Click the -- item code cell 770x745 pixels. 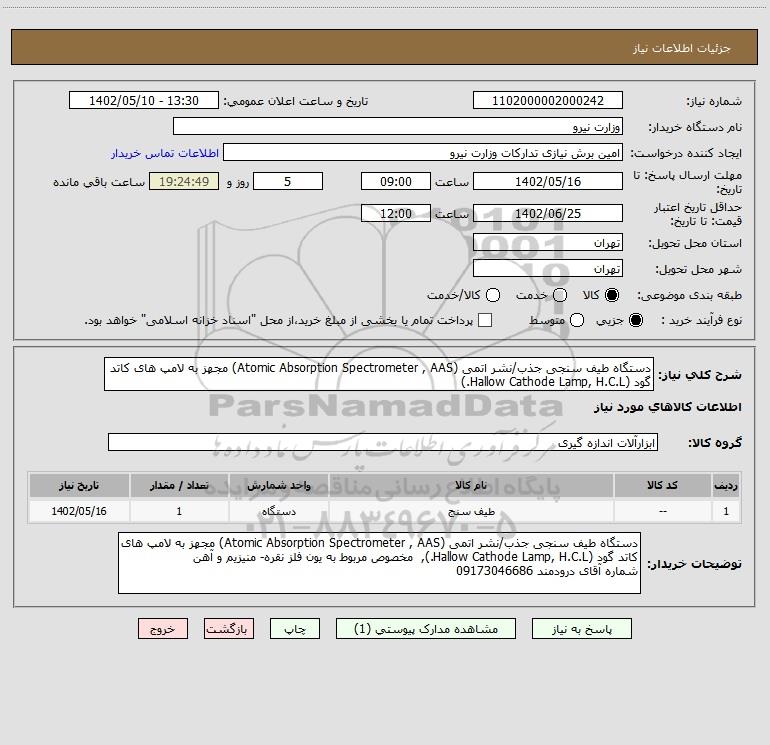click(662, 511)
